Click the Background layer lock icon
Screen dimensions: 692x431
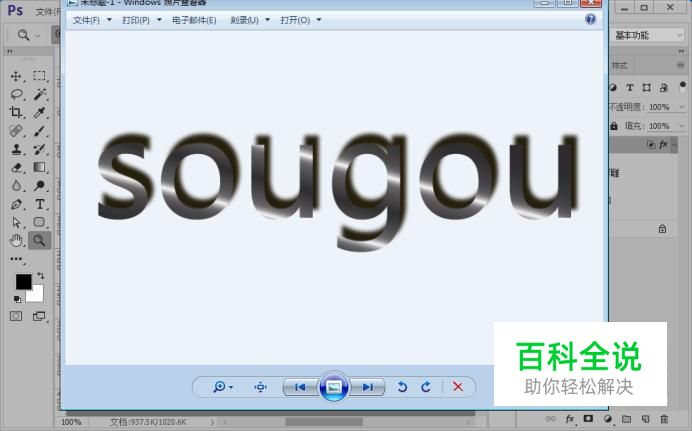pos(662,229)
